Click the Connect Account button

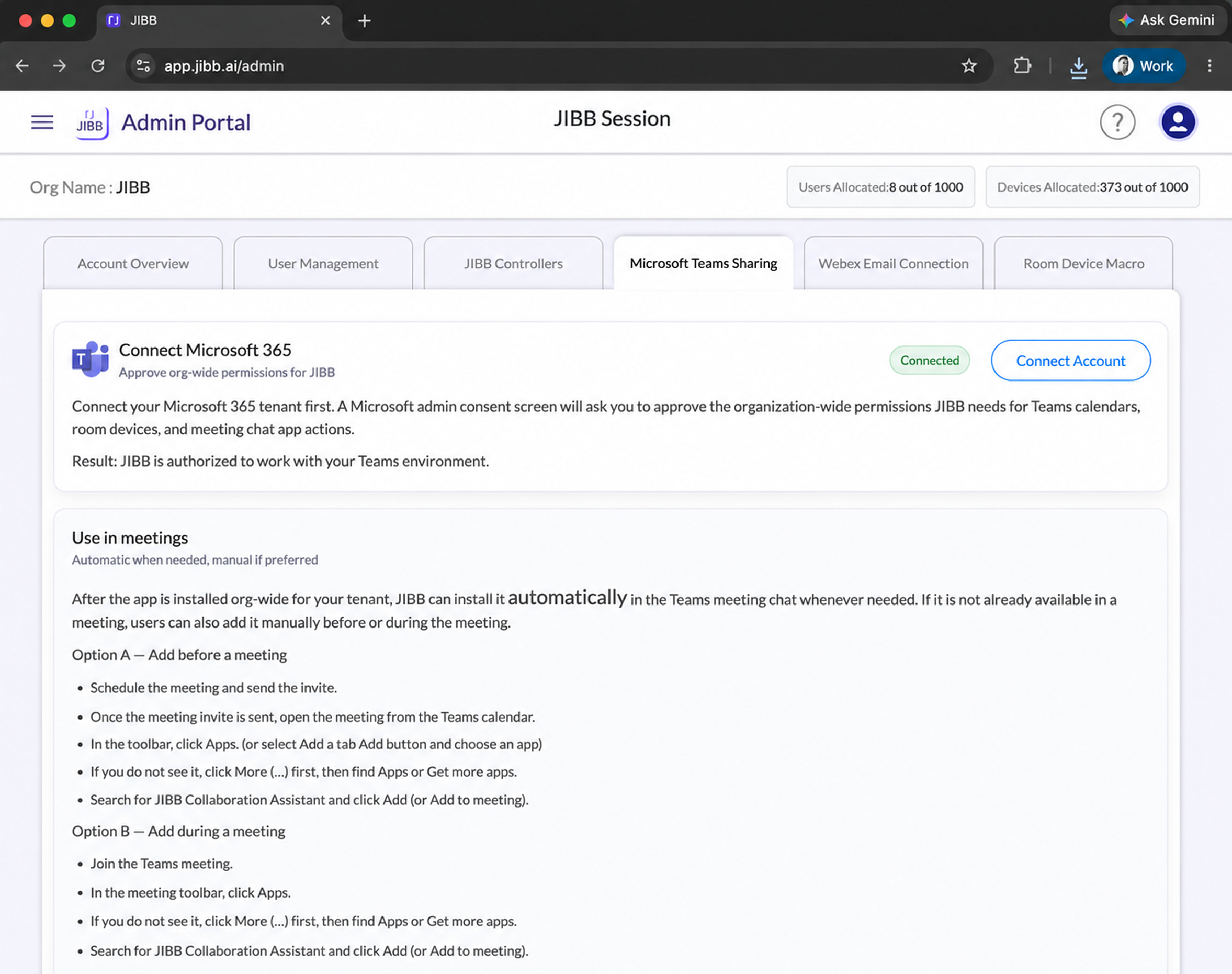(1071, 361)
